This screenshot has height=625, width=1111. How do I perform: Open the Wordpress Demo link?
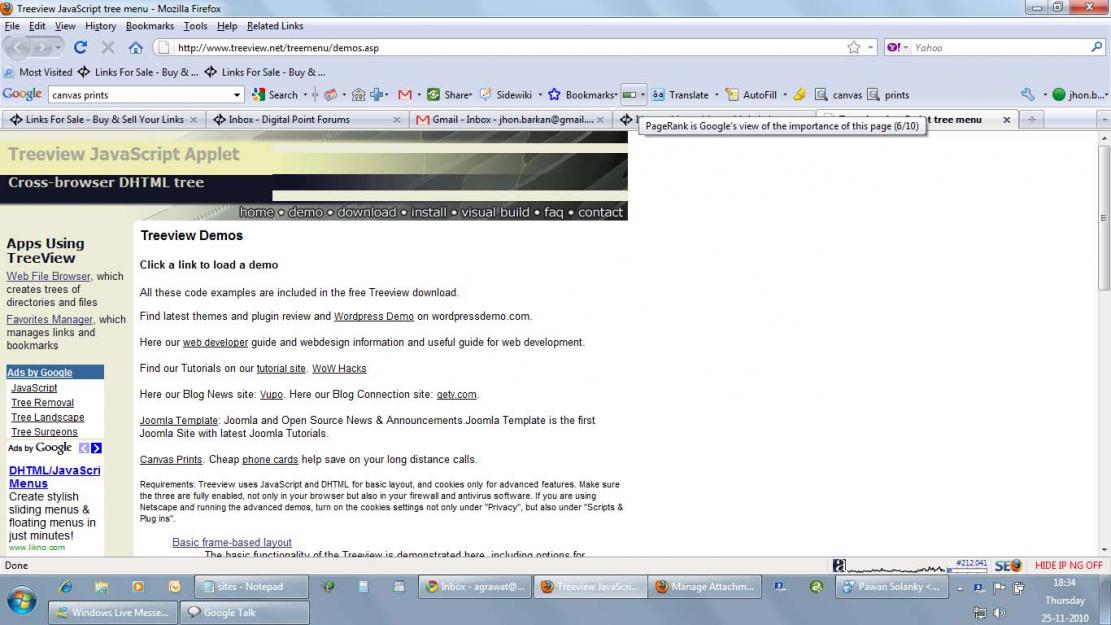[x=373, y=317]
